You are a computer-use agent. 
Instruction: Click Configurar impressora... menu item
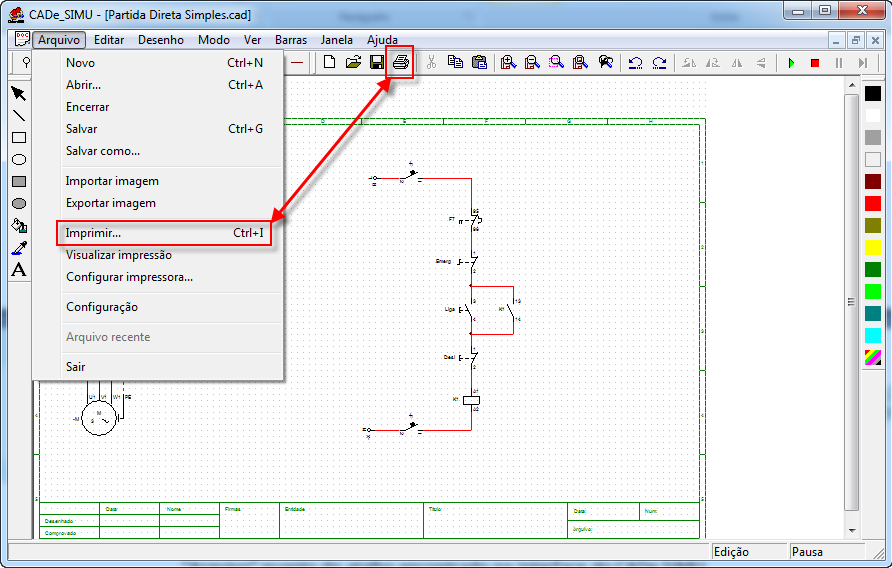[129, 277]
